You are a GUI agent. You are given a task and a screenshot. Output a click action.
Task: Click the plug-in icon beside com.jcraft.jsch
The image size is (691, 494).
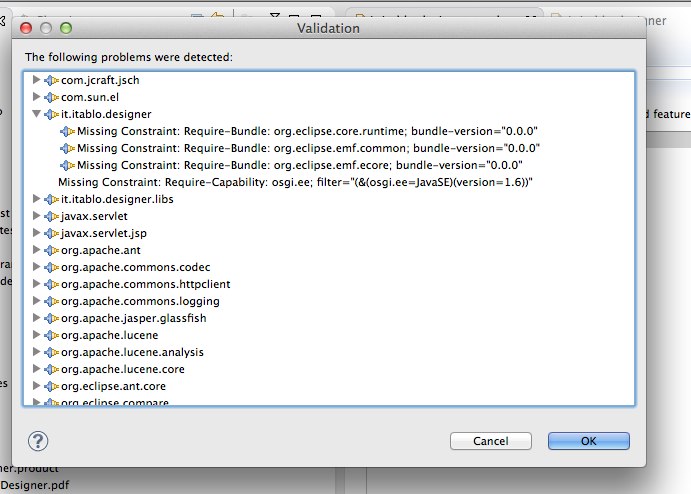click(52, 80)
